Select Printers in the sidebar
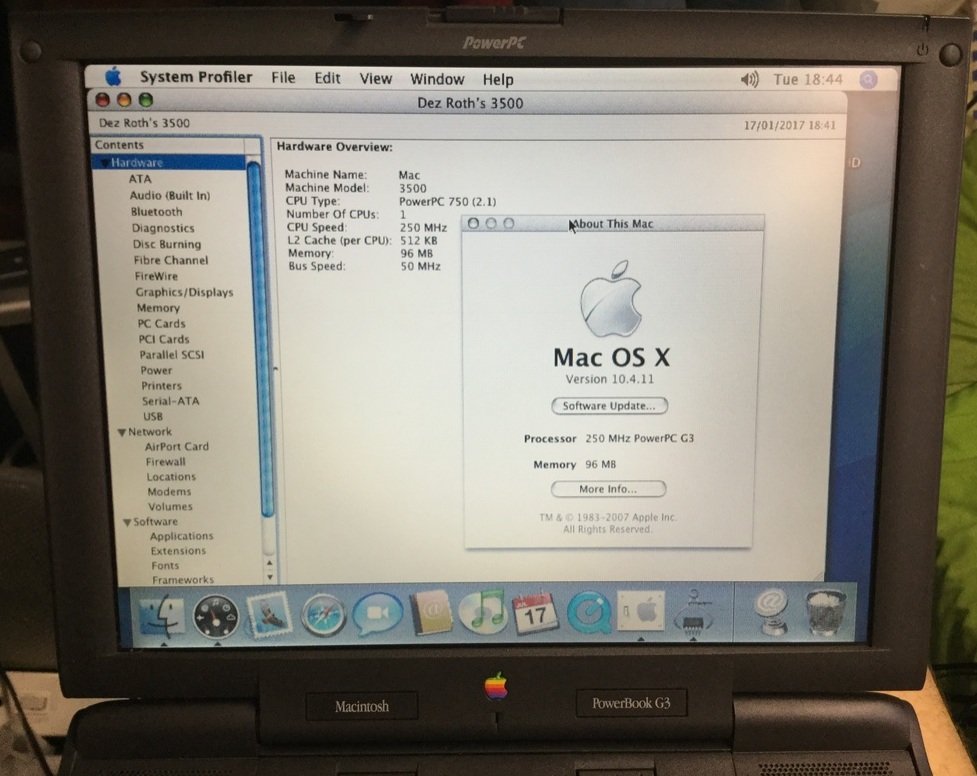The width and height of the screenshot is (977, 776). 161,386
